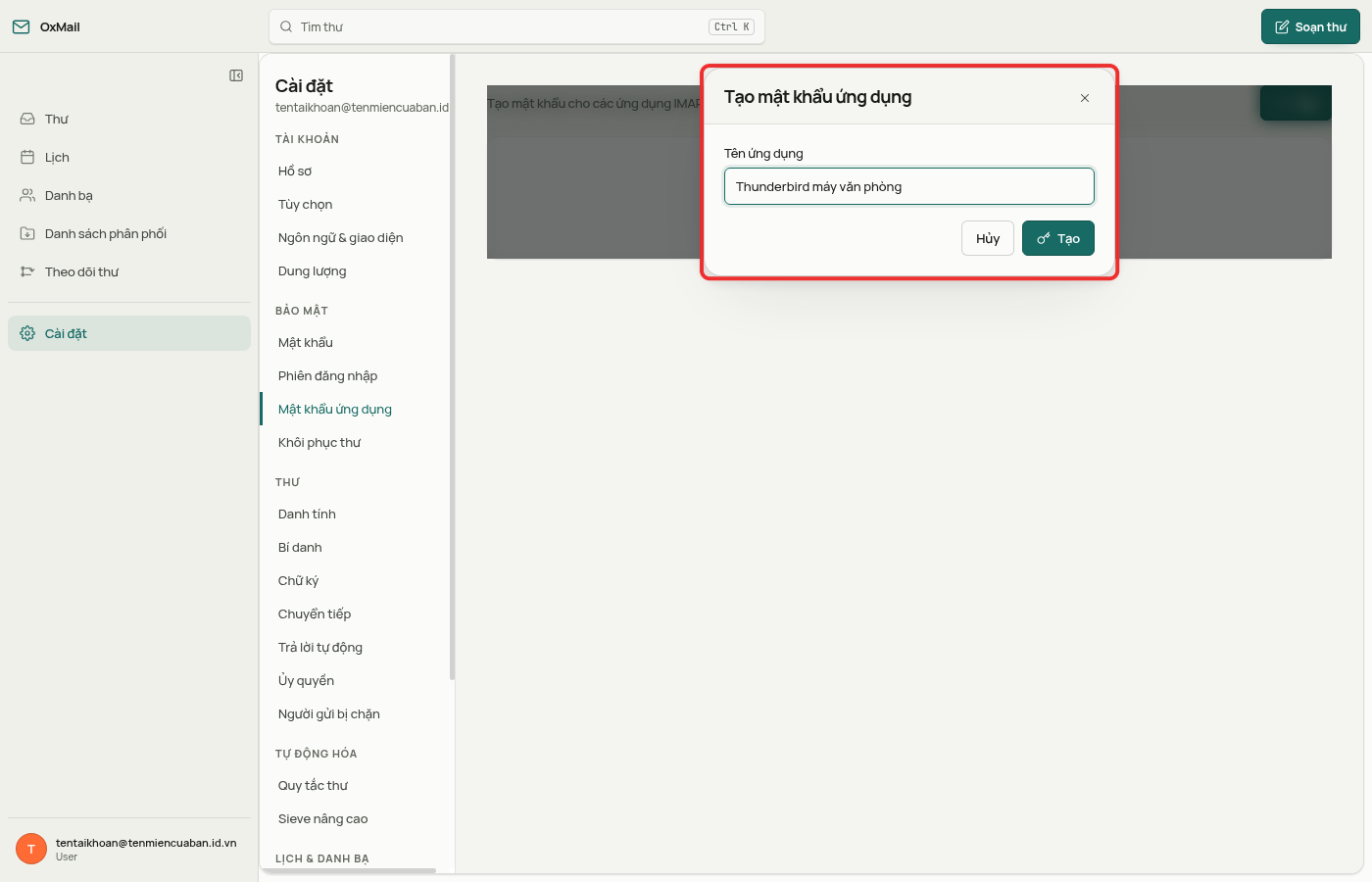Click the Ctrl K shortcut badge
Viewport: 1372px width, 882px height.
tap(732, 26)
